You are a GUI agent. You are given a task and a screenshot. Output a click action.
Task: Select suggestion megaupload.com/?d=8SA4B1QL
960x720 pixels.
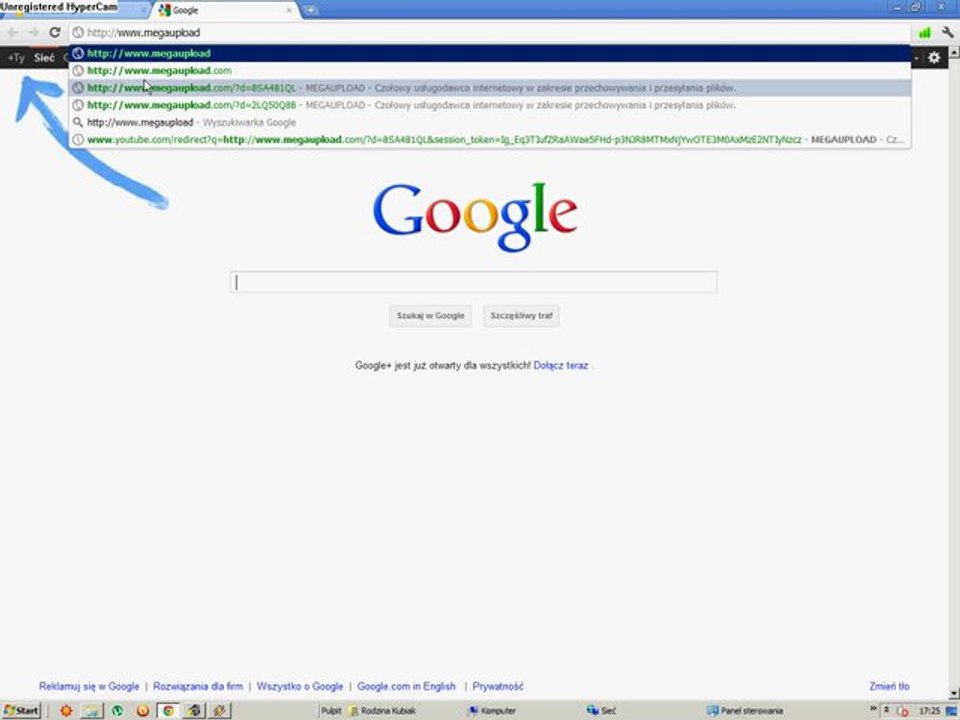490,88
